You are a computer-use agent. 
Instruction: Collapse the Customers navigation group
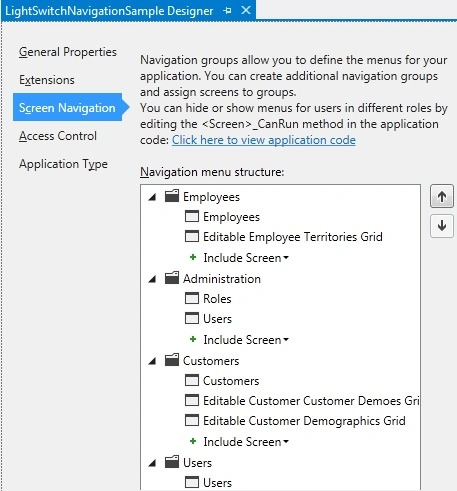[x=152, y=361]
